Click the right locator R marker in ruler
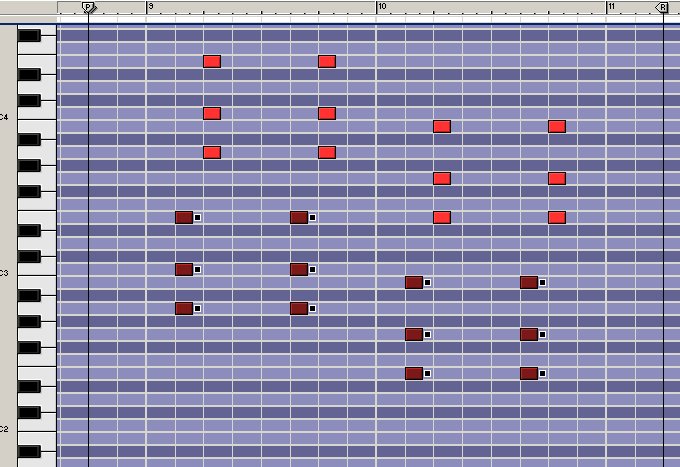The image size is (680, 467). click(661, 7)
